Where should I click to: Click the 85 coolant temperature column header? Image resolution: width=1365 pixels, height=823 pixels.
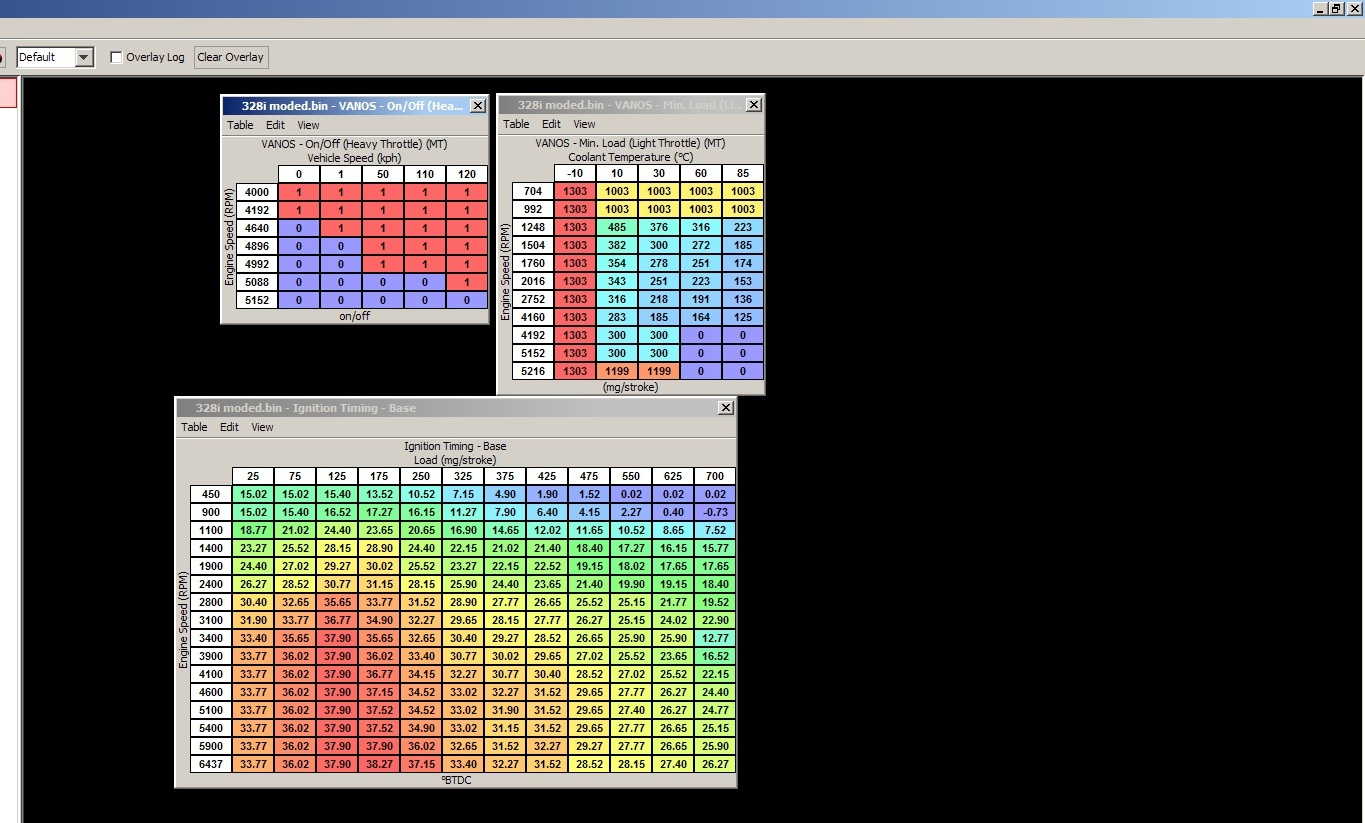743,173
